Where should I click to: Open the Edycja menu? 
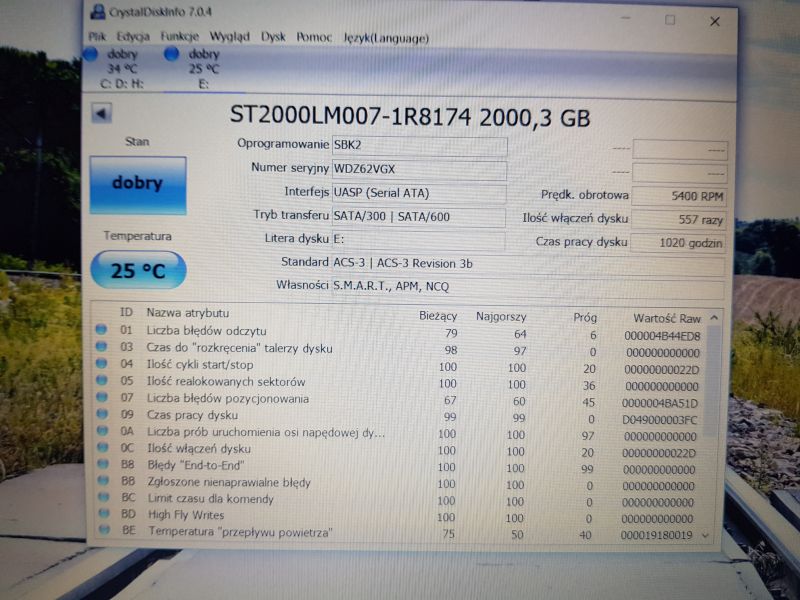133,37
